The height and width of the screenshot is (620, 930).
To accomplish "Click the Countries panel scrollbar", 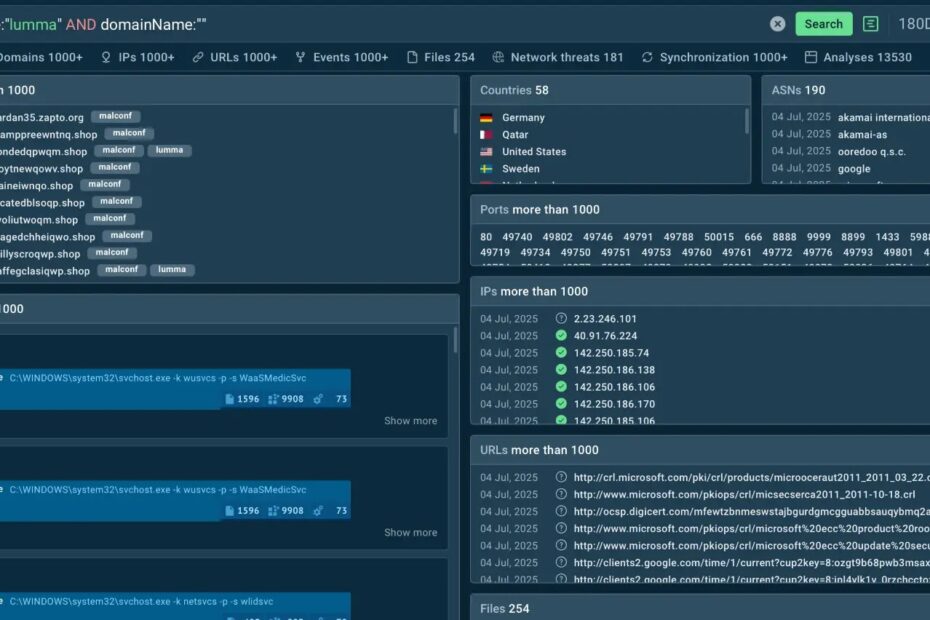I will point(746,123).
